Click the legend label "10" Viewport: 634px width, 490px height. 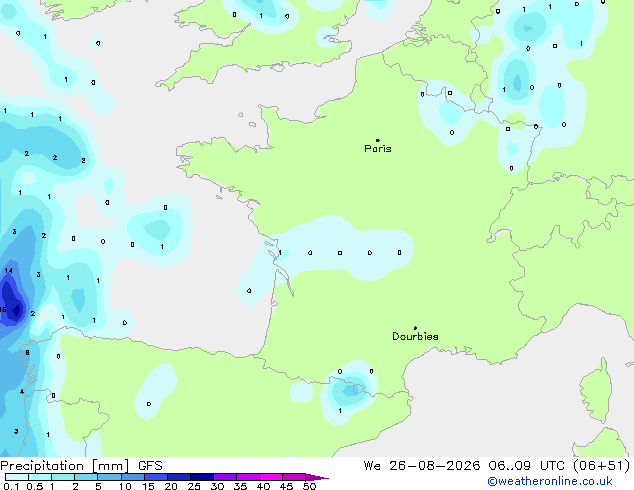point(125,486)
